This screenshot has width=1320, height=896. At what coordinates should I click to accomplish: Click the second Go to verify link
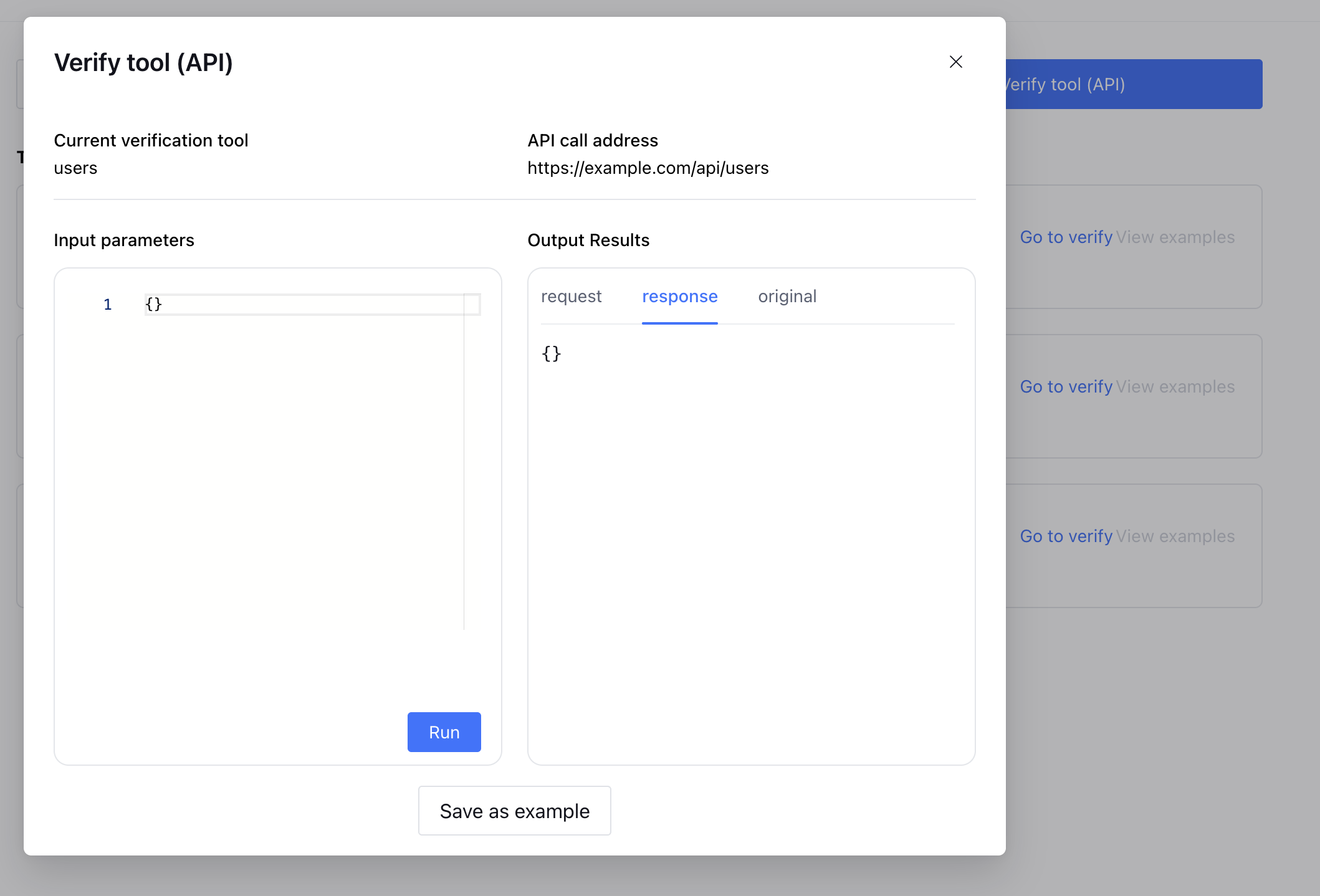point(1066,387)
